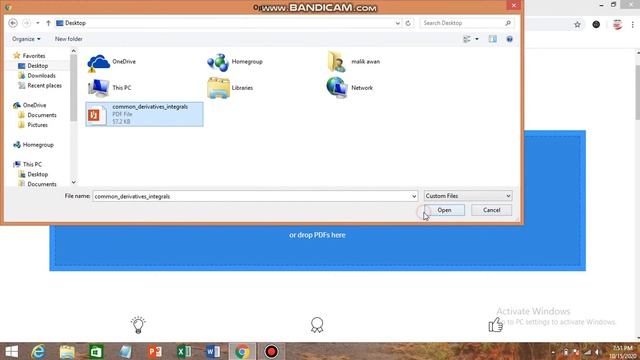Open the green store app on taskbar

96,351
